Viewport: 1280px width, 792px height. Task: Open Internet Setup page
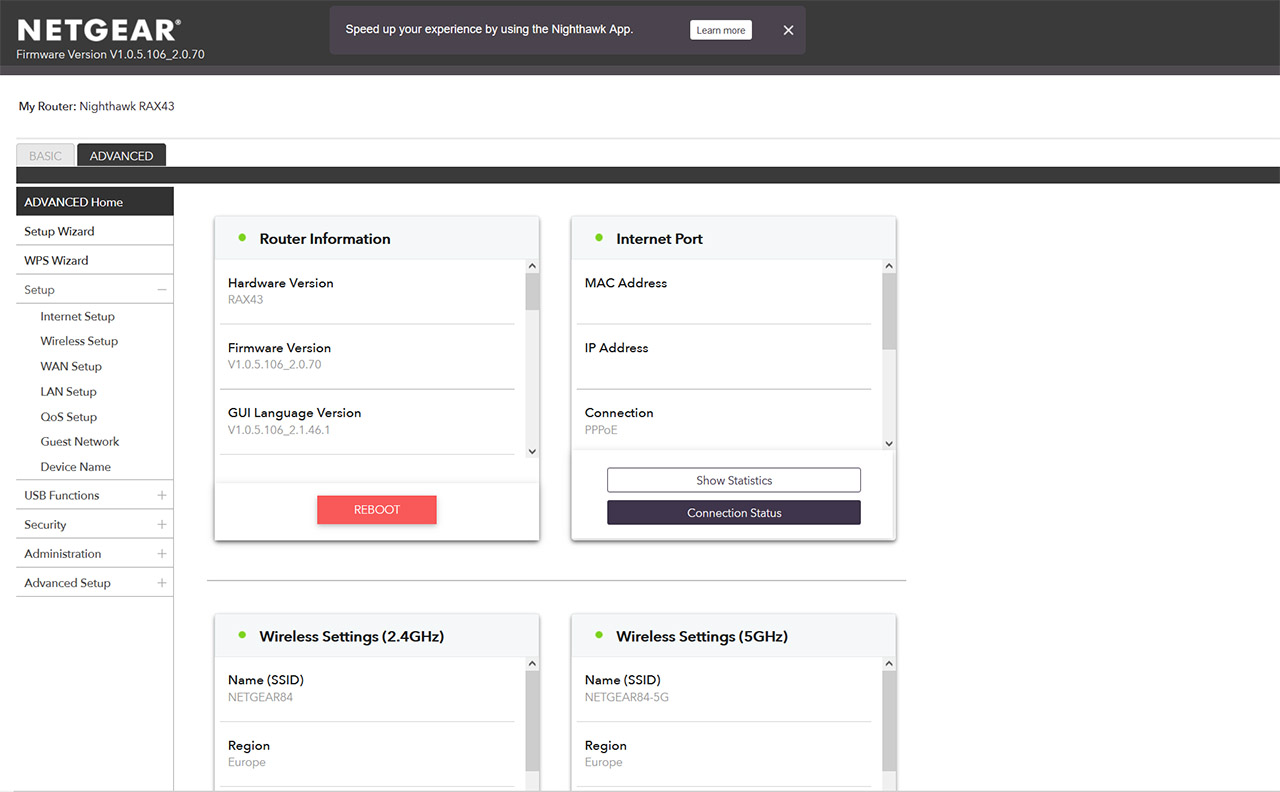[77, 316]
